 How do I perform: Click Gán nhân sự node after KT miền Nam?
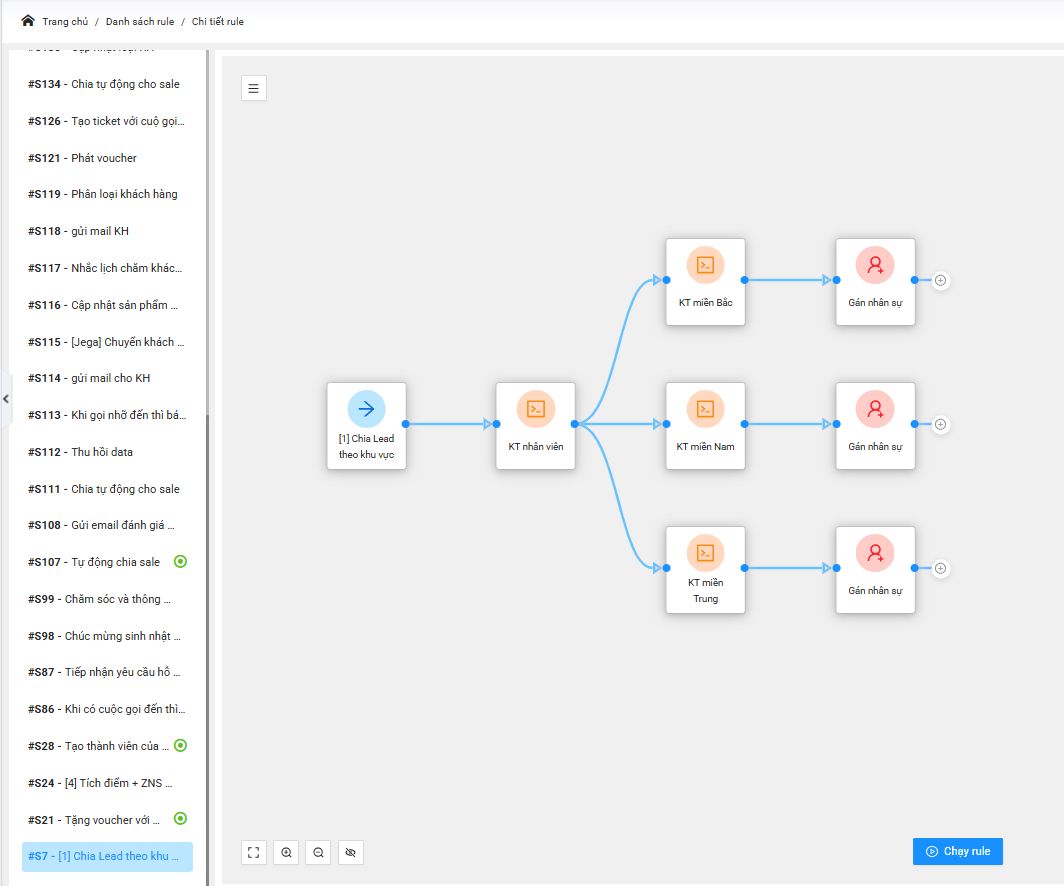click(x=875, y=424)
